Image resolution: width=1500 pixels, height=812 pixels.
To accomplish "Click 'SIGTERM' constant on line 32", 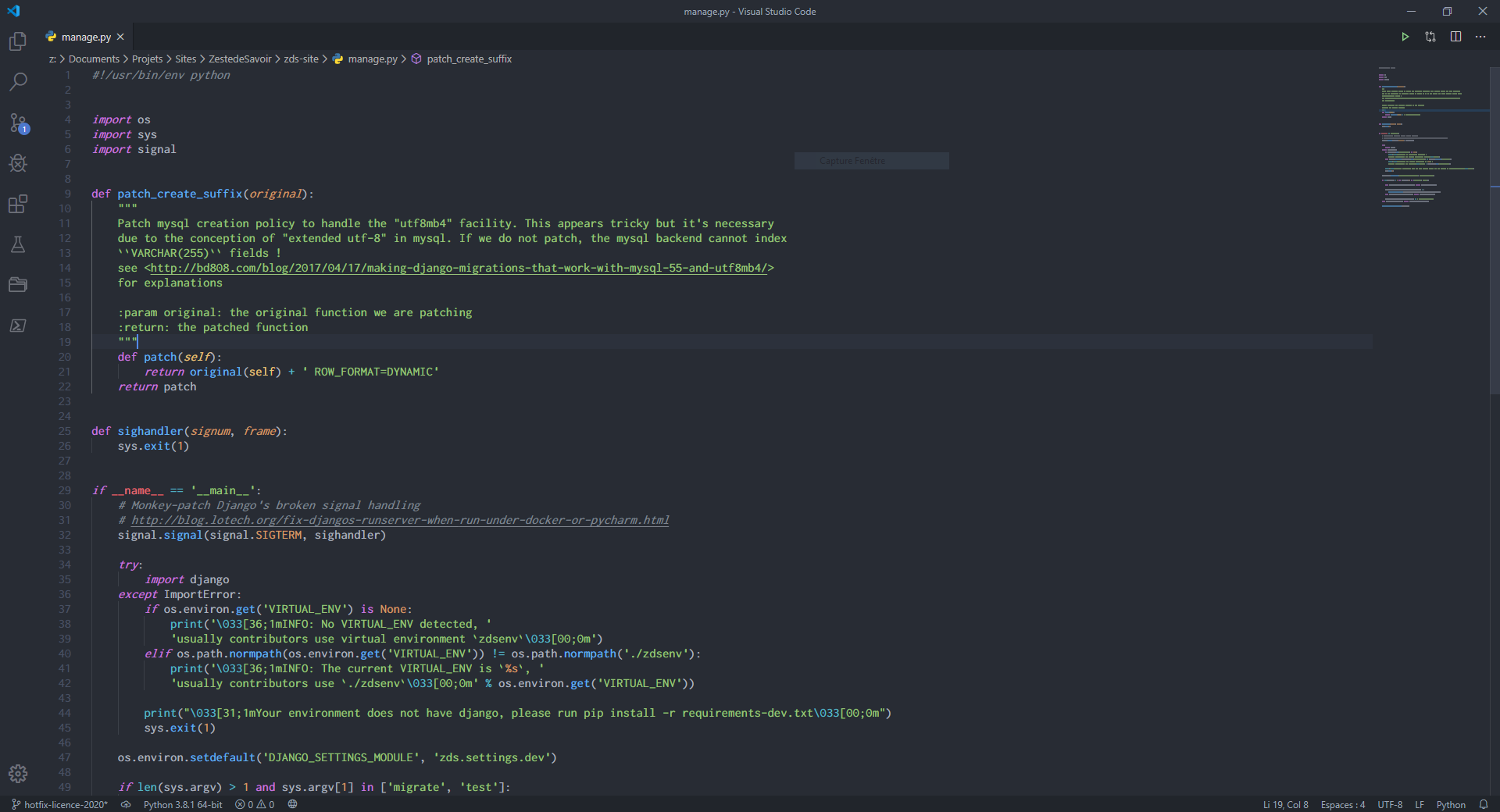I will [x=278, y=535].
